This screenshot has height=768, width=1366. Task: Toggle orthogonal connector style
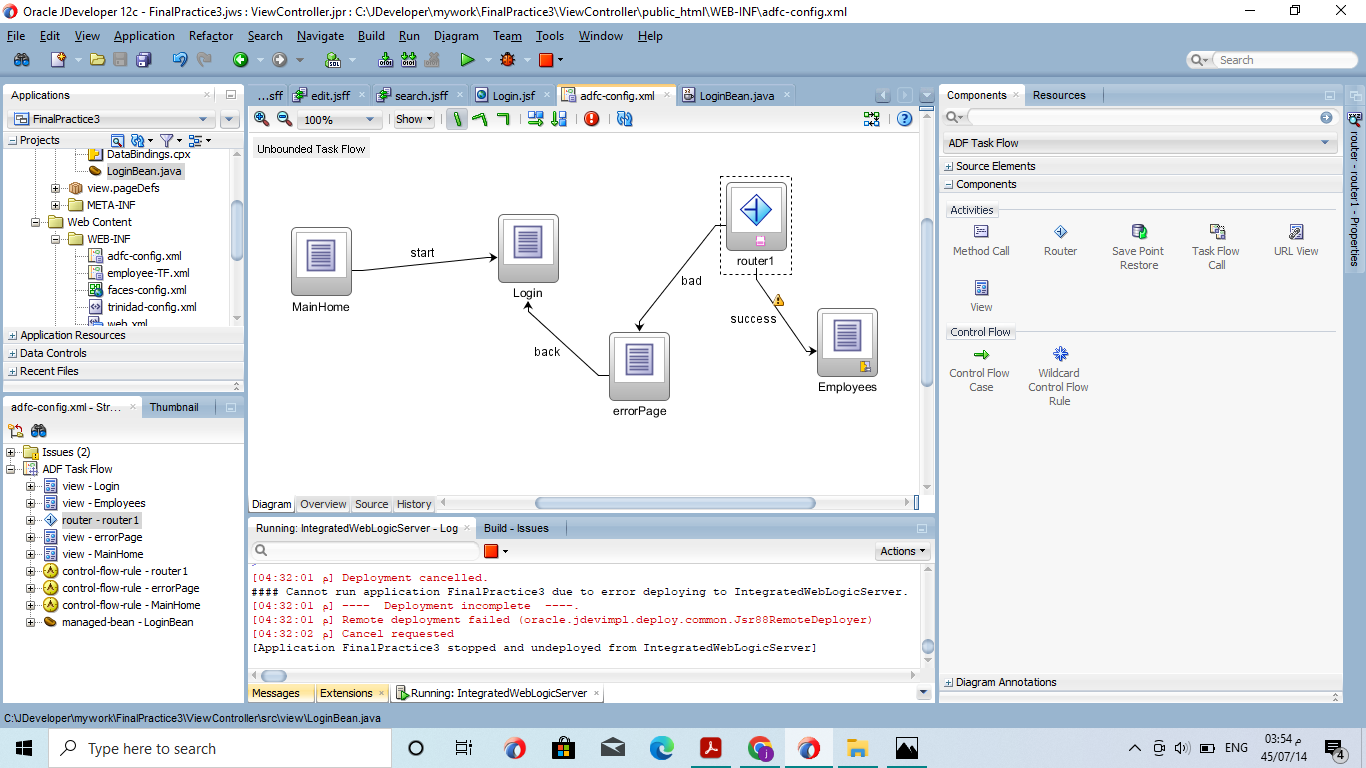click(x=503, y=119)
